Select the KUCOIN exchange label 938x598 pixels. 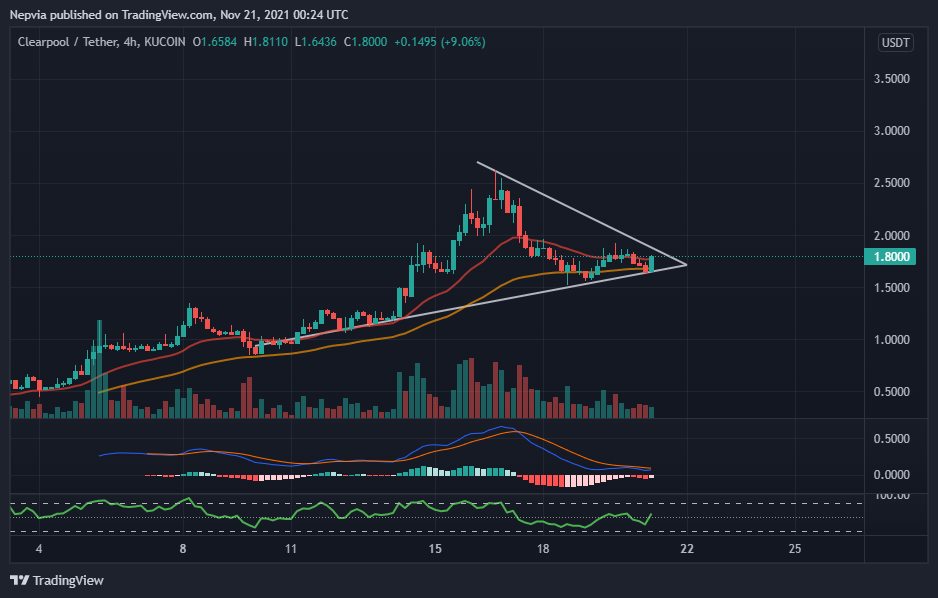point(167,43)
